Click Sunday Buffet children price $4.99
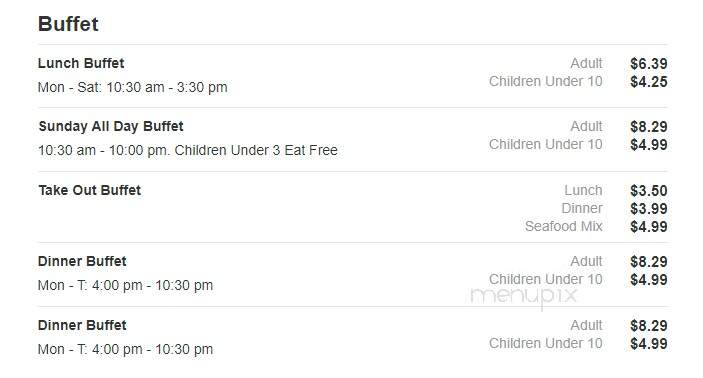The height and width of the screenshot is (378, 703). tap(649, 145)
